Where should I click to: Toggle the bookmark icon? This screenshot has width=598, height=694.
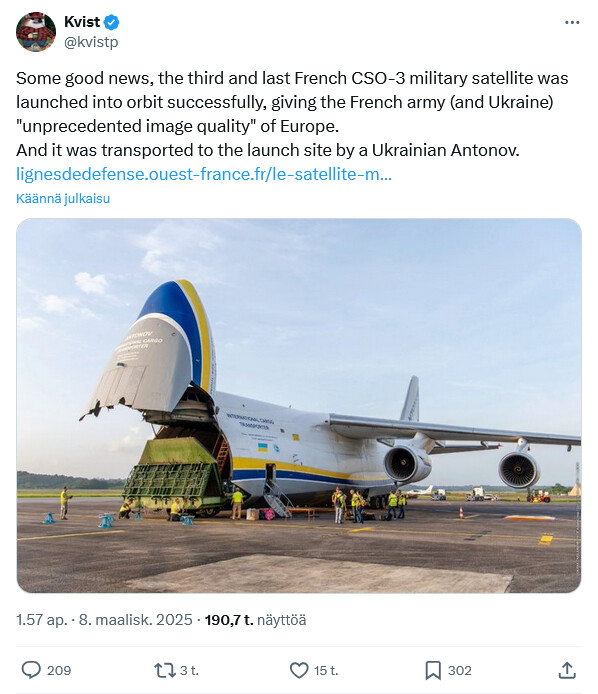tap(433, 670)
